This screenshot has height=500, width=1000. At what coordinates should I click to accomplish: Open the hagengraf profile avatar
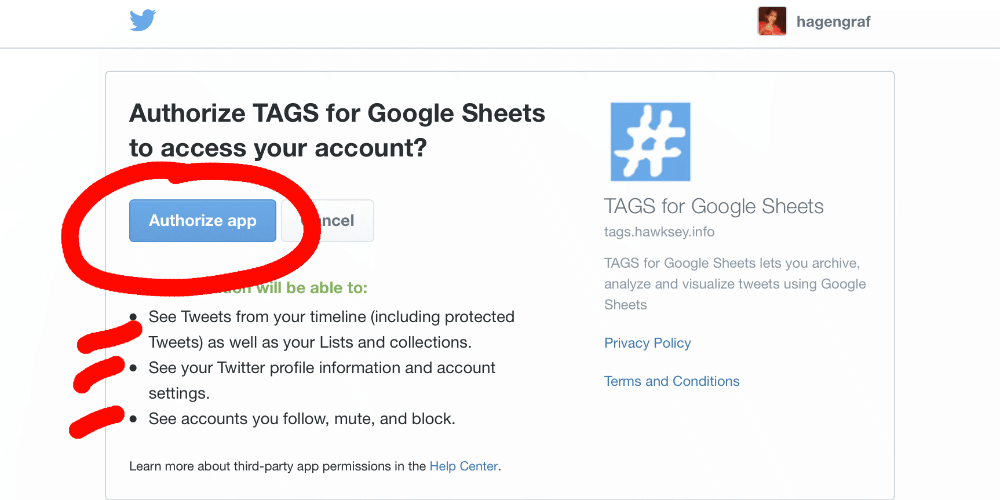point(772,21)
